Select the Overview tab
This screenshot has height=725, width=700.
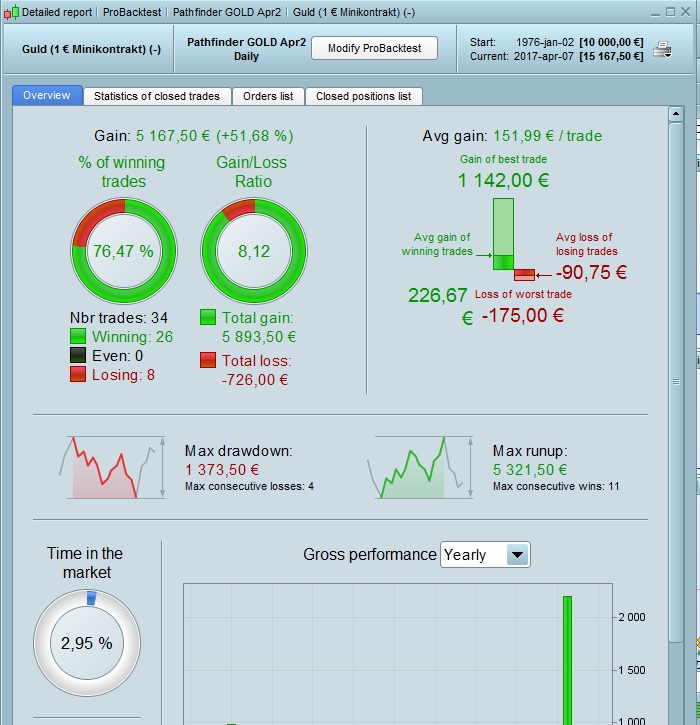[x=47, y=95]
